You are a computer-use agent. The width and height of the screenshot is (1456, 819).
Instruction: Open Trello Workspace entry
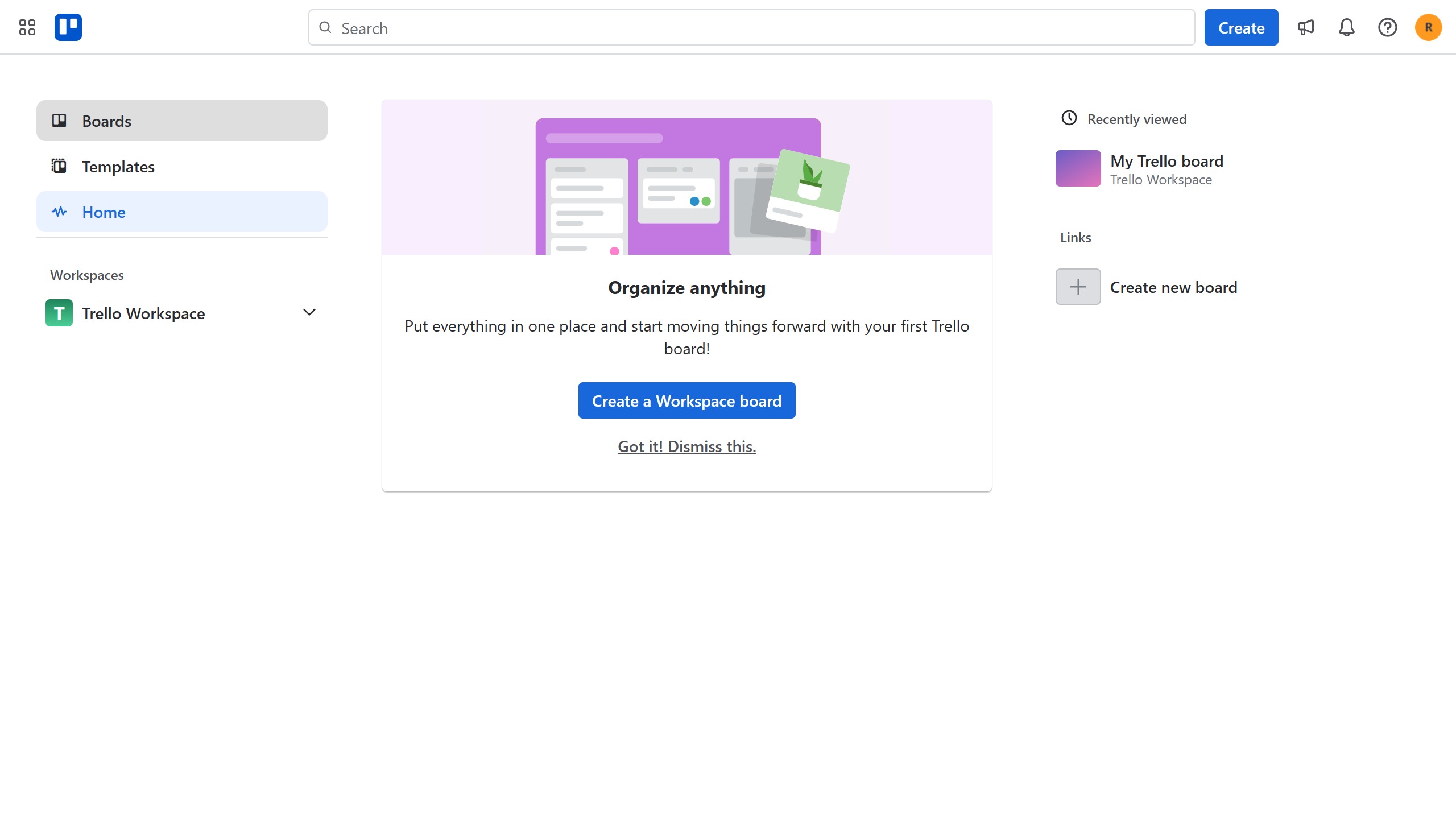point(182,313)
